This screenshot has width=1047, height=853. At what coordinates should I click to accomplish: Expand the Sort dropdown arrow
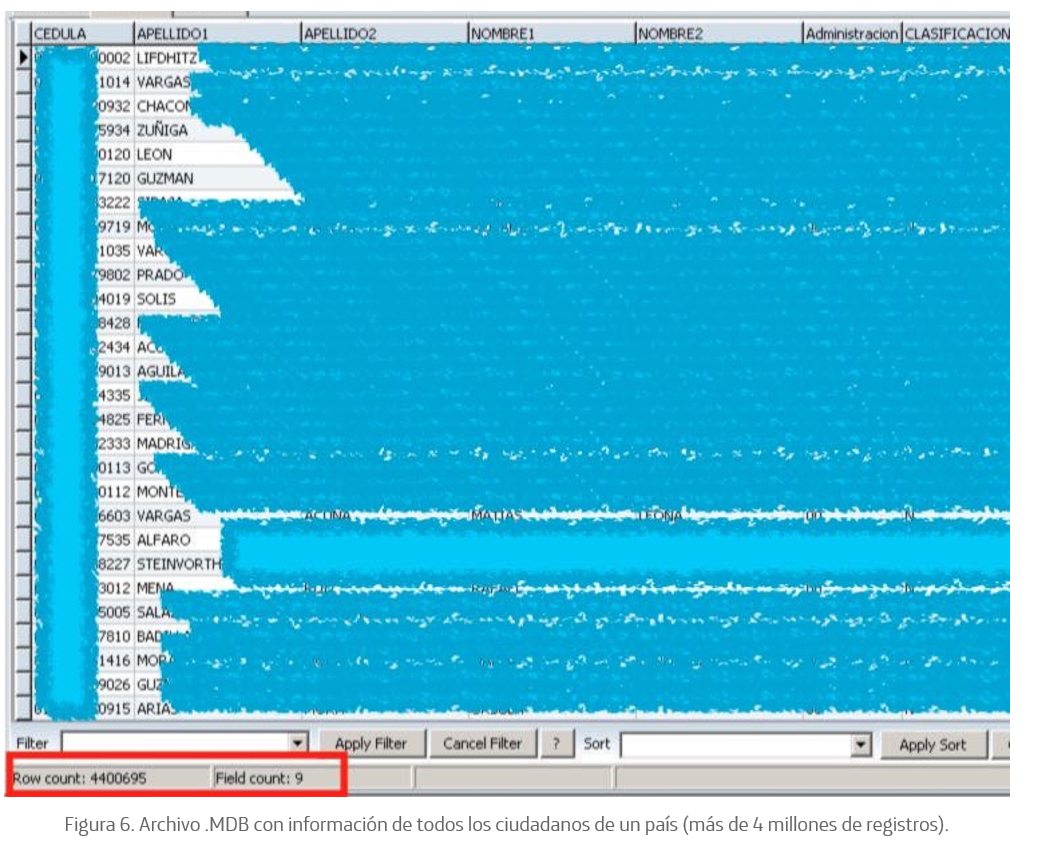click(x=861, y=745)
